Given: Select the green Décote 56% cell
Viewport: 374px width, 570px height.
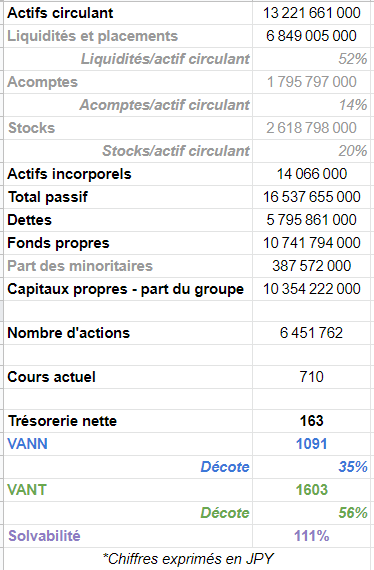Looking at the screenshot, I should 311,513.
